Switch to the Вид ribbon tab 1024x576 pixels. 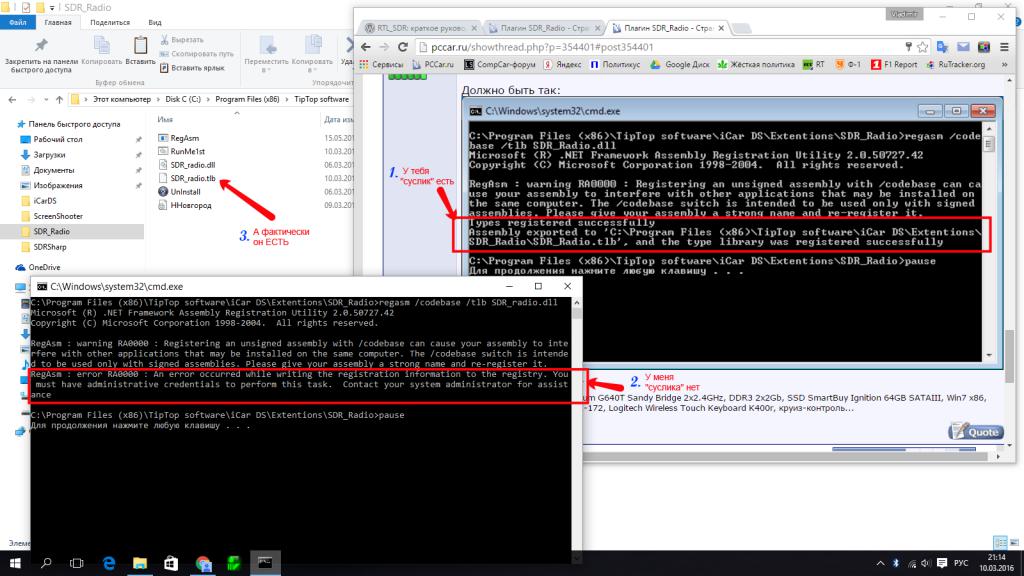tap(154, 21)
